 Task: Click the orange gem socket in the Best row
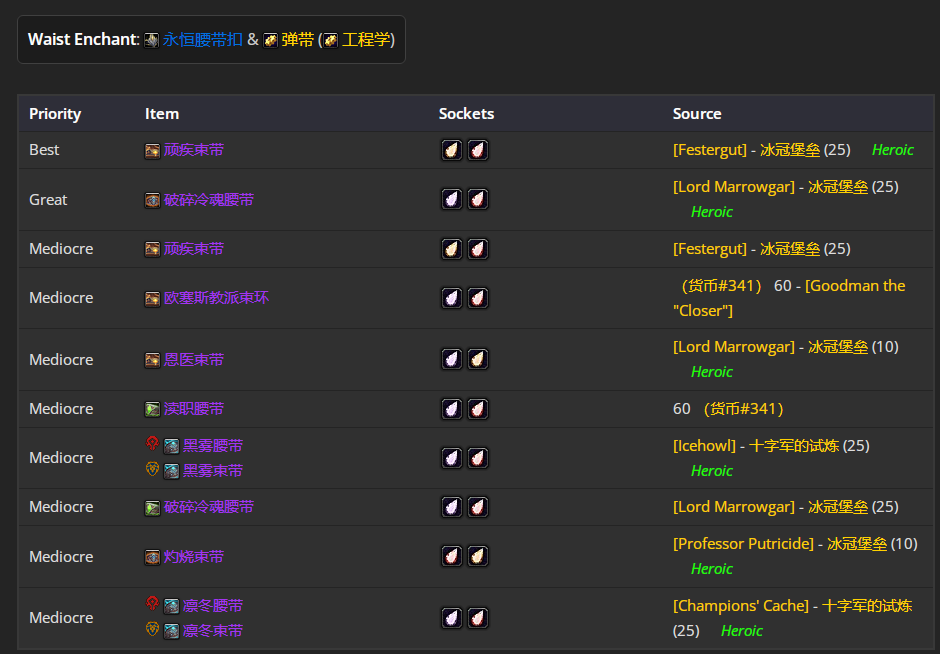tap(452, 150)
